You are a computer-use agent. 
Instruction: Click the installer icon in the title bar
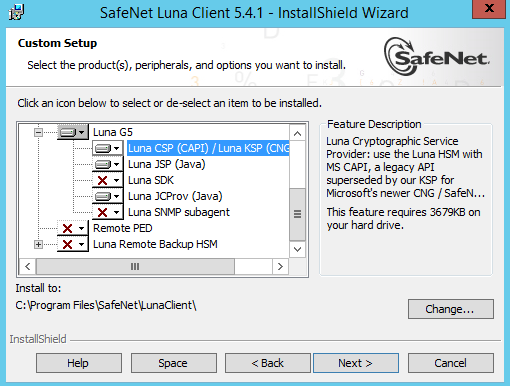[x=16, y=12]
